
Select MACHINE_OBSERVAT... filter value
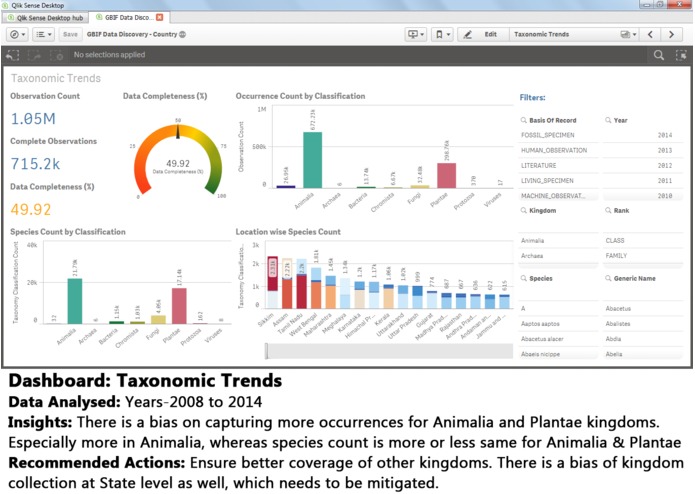coord(558,195)
